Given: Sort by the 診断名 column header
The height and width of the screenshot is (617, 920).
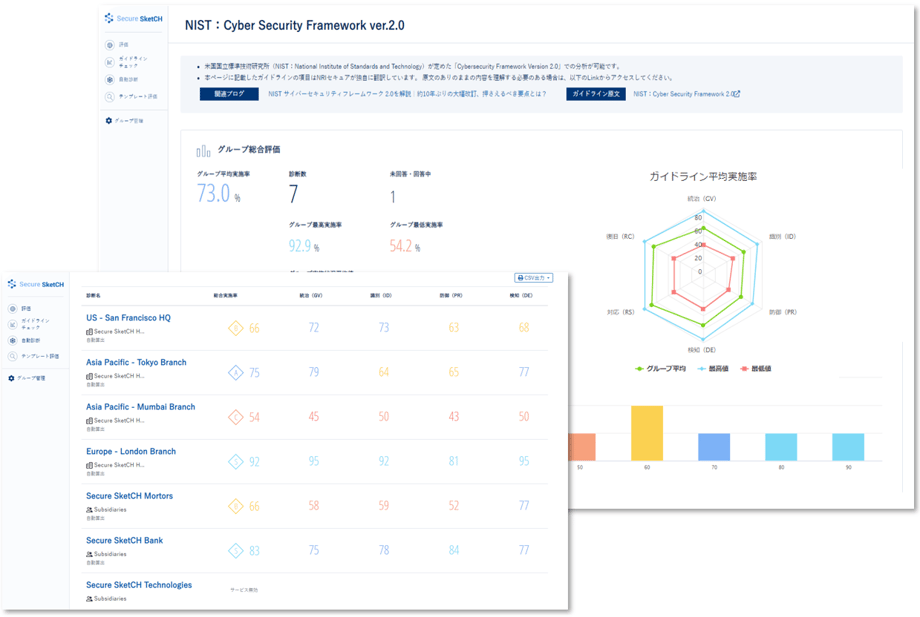Looking at the screenshot, I should tap(93, 296).
